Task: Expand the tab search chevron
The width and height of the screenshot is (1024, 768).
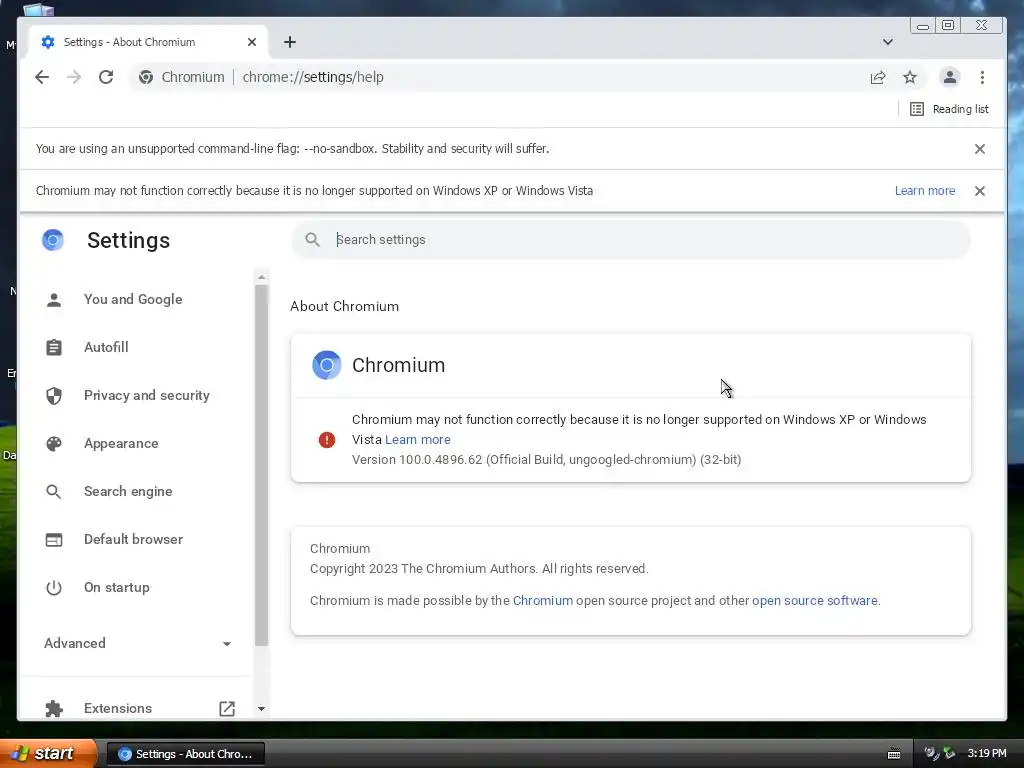Action: [888, 42]
